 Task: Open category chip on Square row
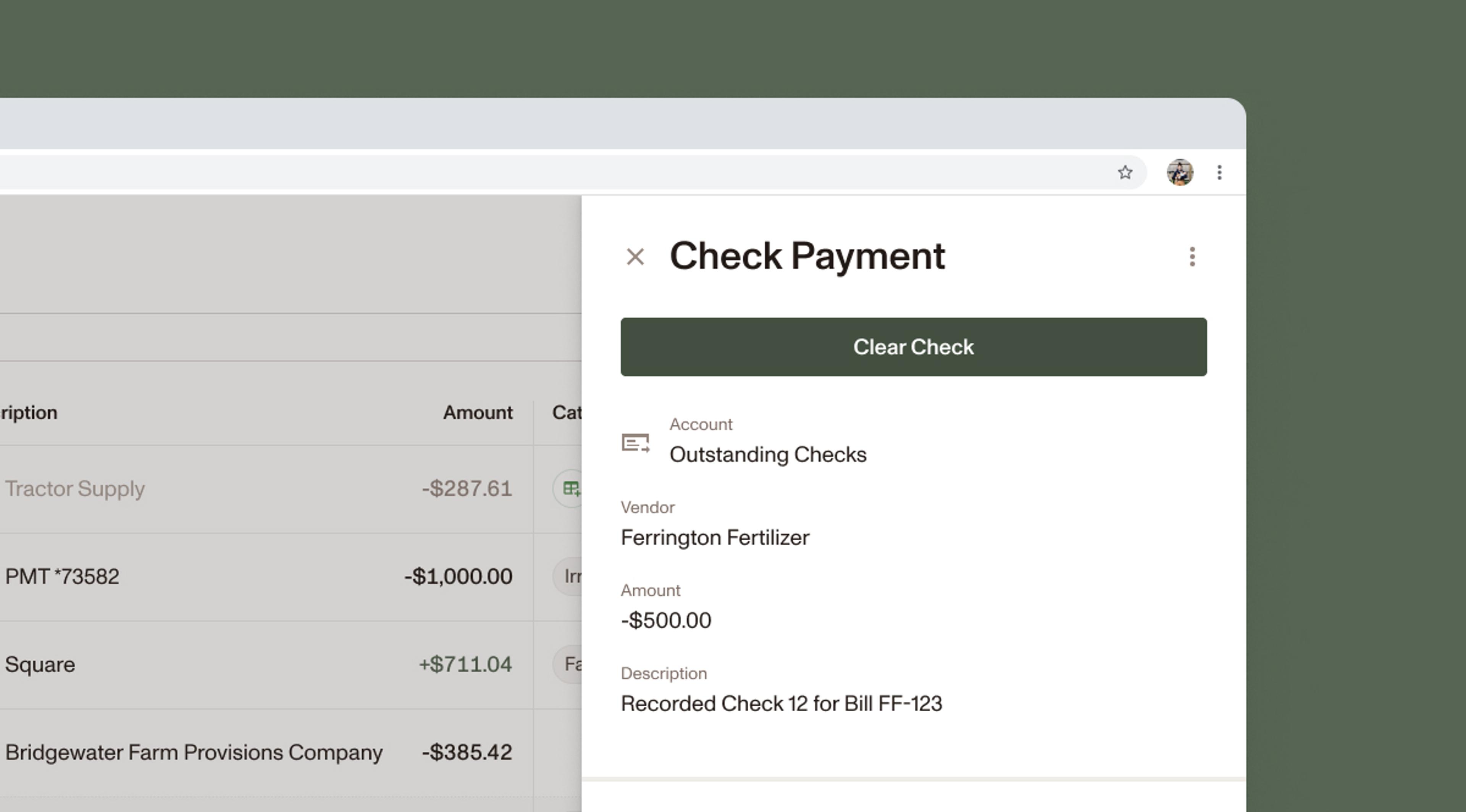570,664
